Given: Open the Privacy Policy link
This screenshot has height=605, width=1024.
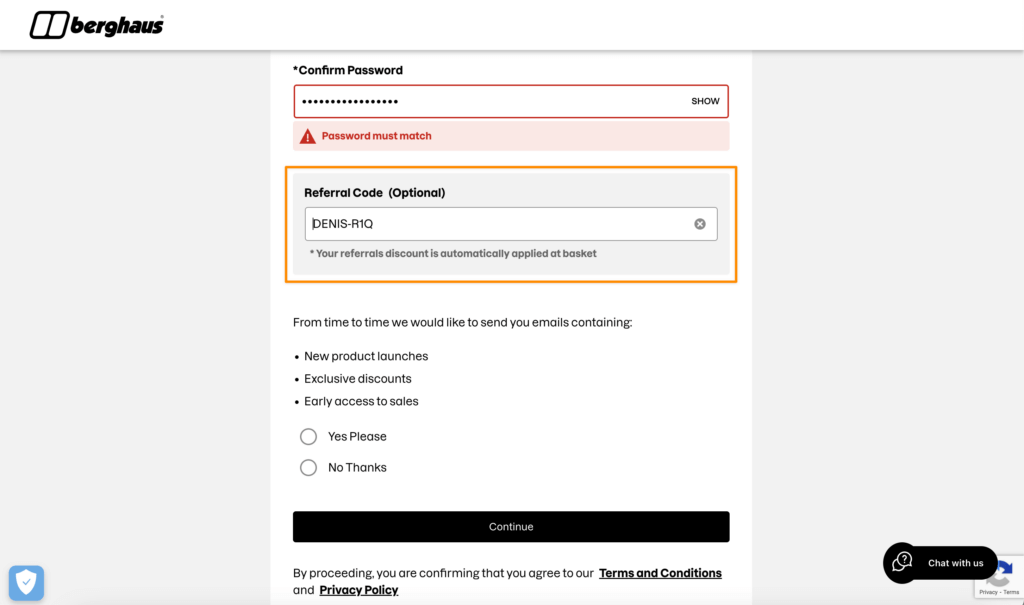Looking at the screenshot, I should 359,590.
